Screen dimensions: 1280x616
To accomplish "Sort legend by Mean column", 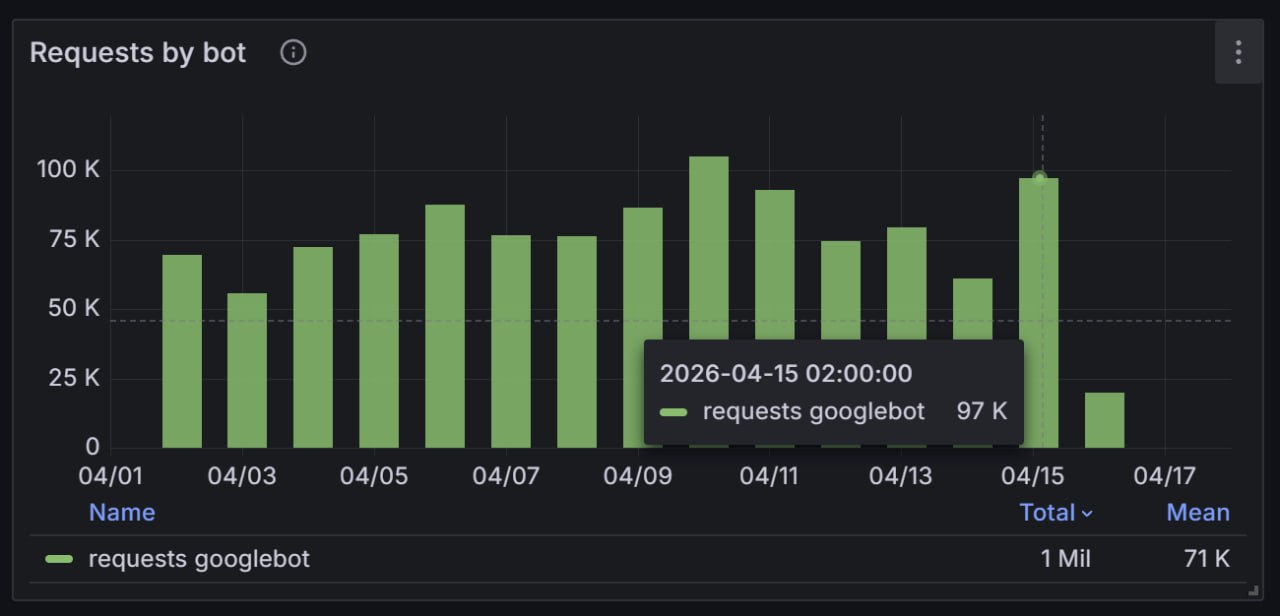I will 1197,513.
